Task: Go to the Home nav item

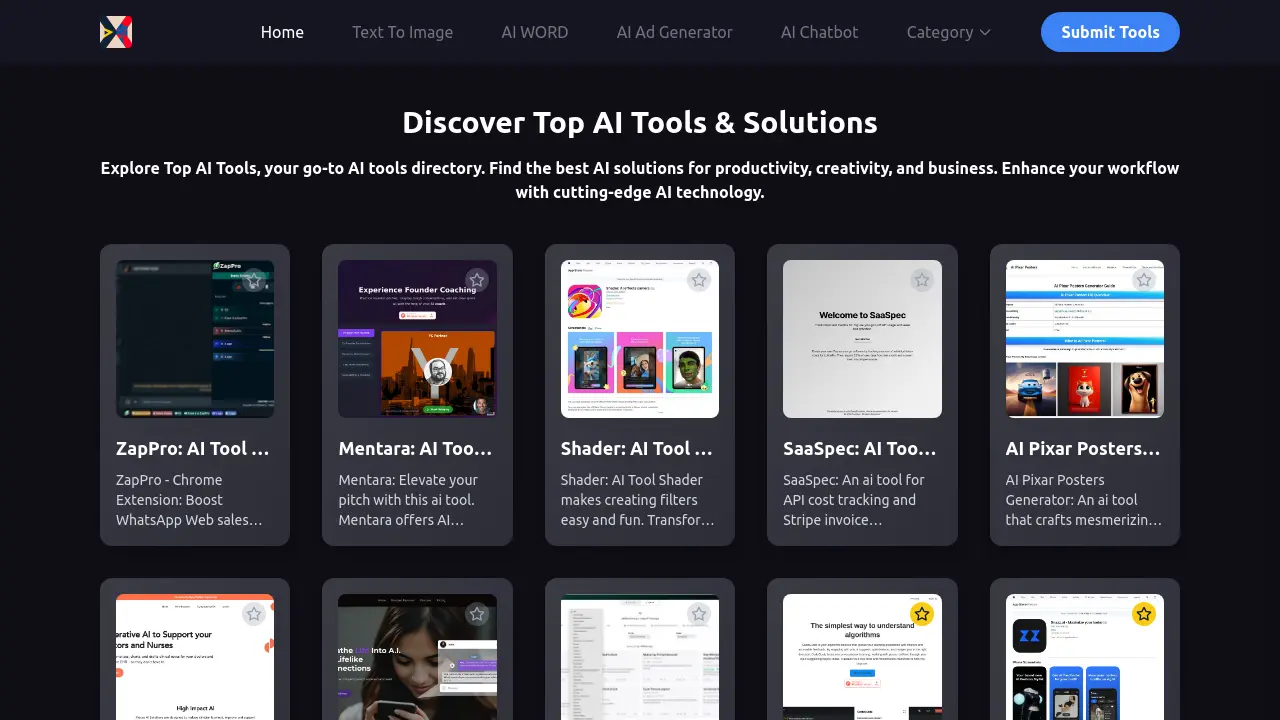Action: [x=282, y=32]
